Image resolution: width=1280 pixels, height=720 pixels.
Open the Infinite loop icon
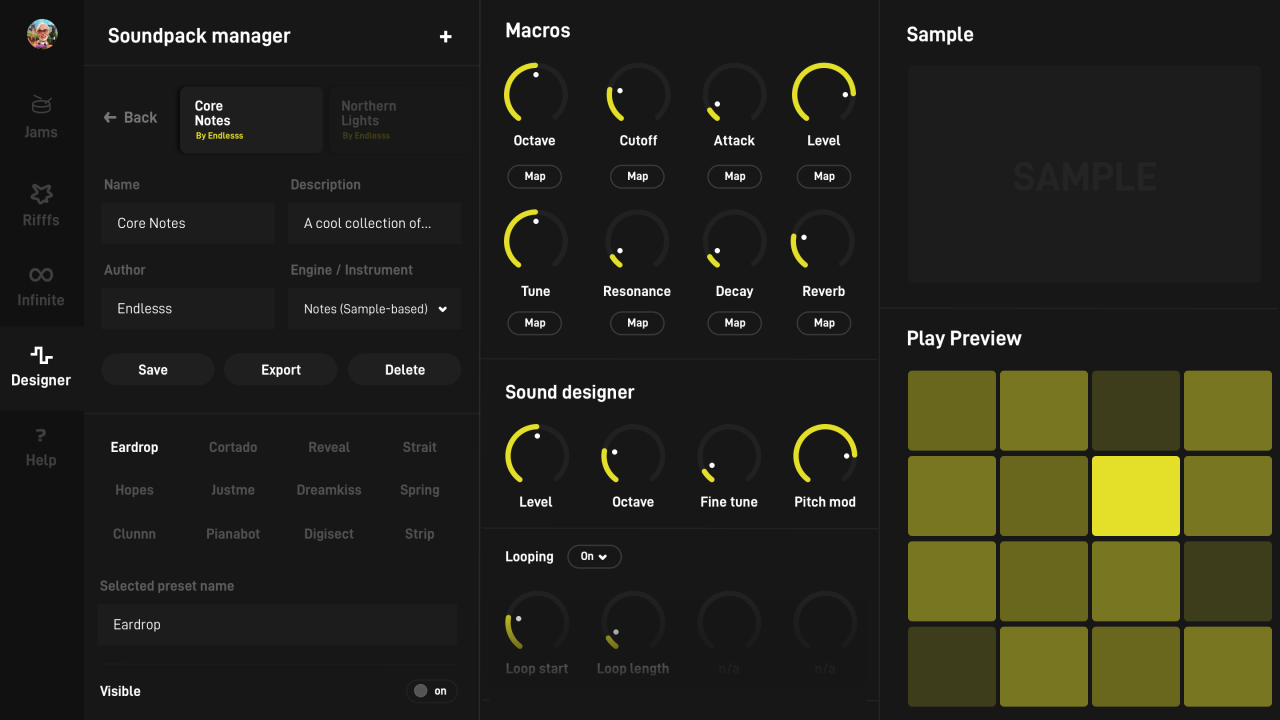[x=41, y=275]
